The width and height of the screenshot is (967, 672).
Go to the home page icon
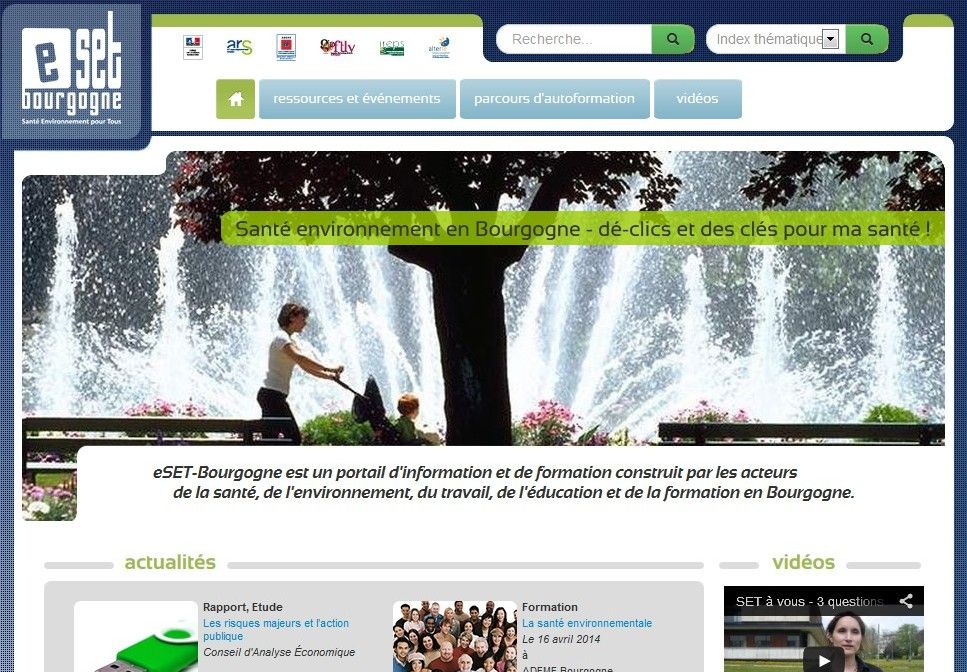tap(235, 99)
